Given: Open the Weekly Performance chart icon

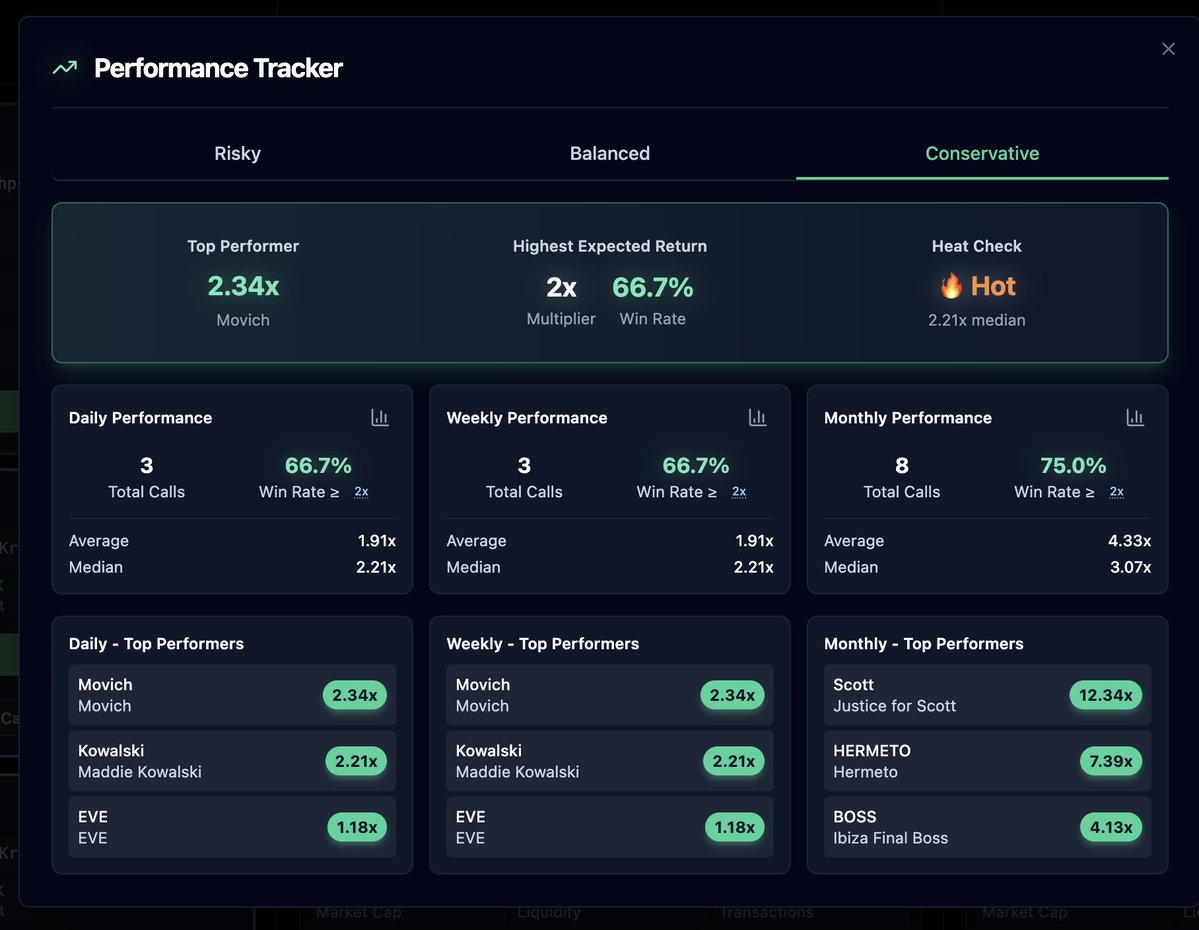Looking at the screenshot, I should pyautogui.click(x=757, y=418).
